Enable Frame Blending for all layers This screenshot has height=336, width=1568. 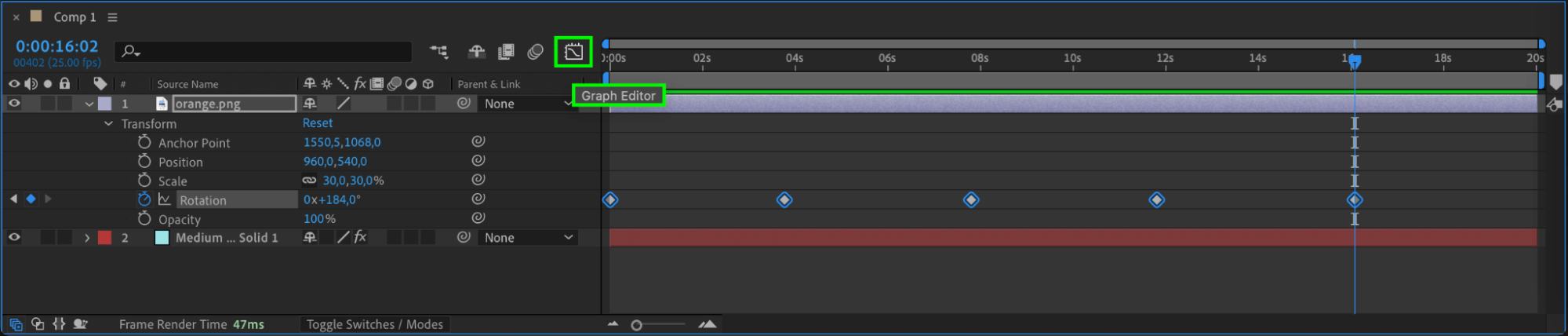click(x=506, y=52)
